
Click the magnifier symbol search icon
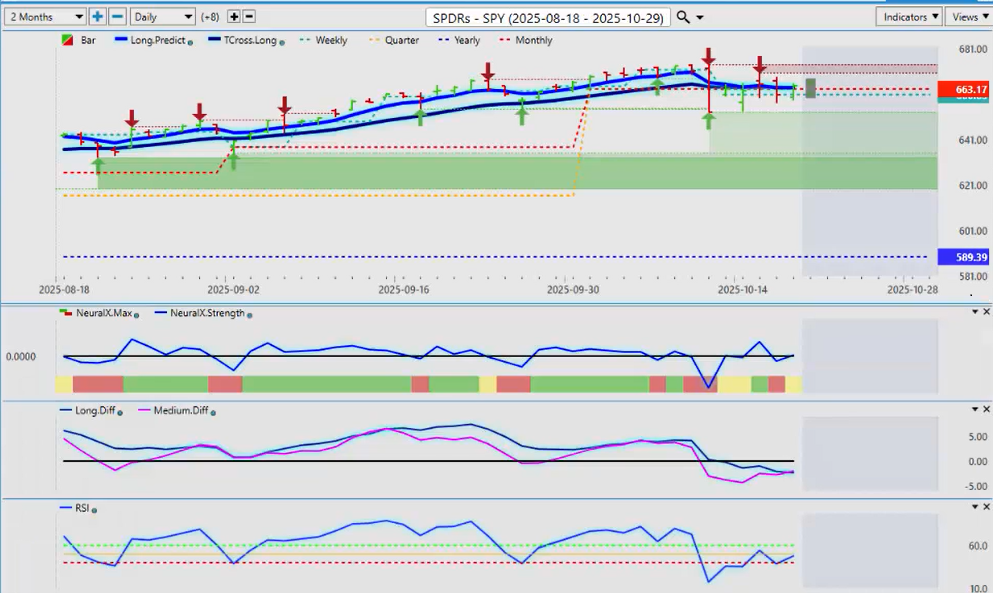tap(683, 17)
